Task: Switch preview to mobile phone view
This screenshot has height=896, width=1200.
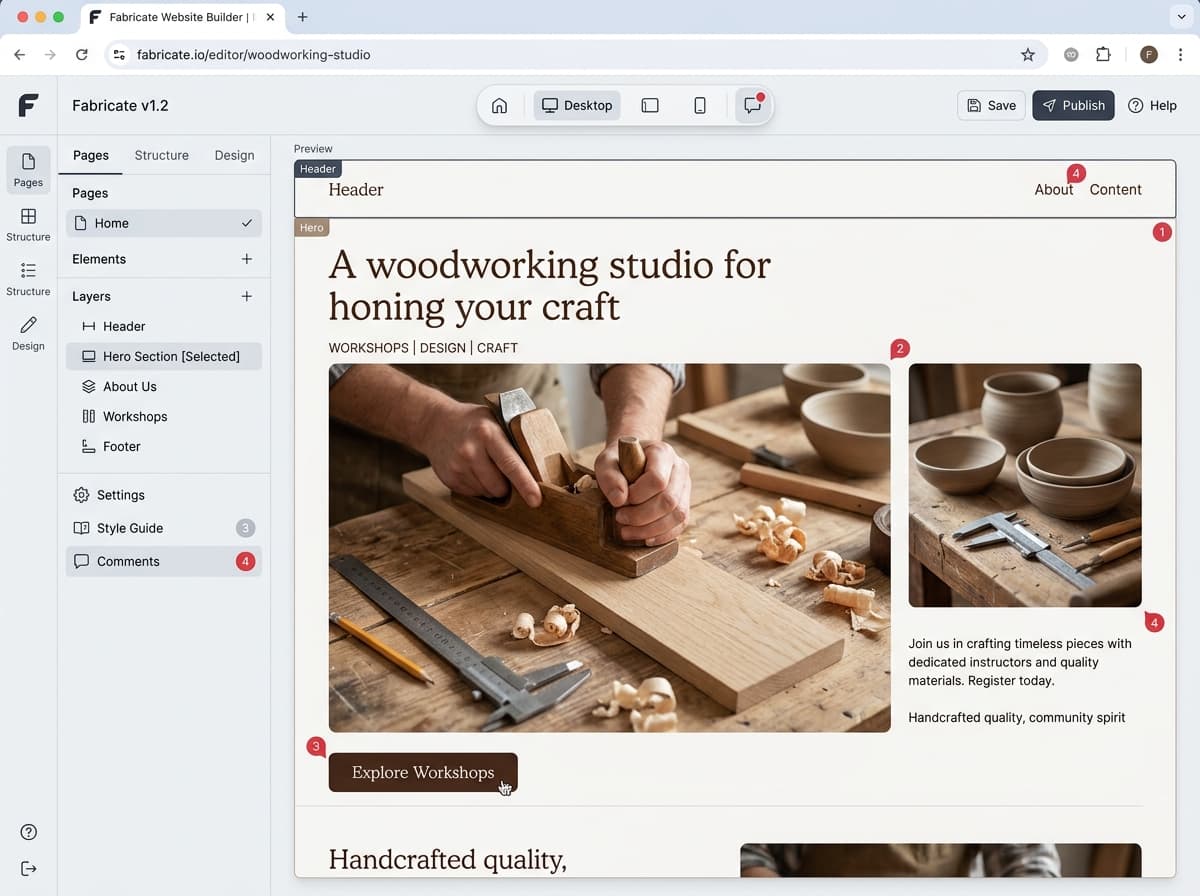Action: click(x=700, y=106)
